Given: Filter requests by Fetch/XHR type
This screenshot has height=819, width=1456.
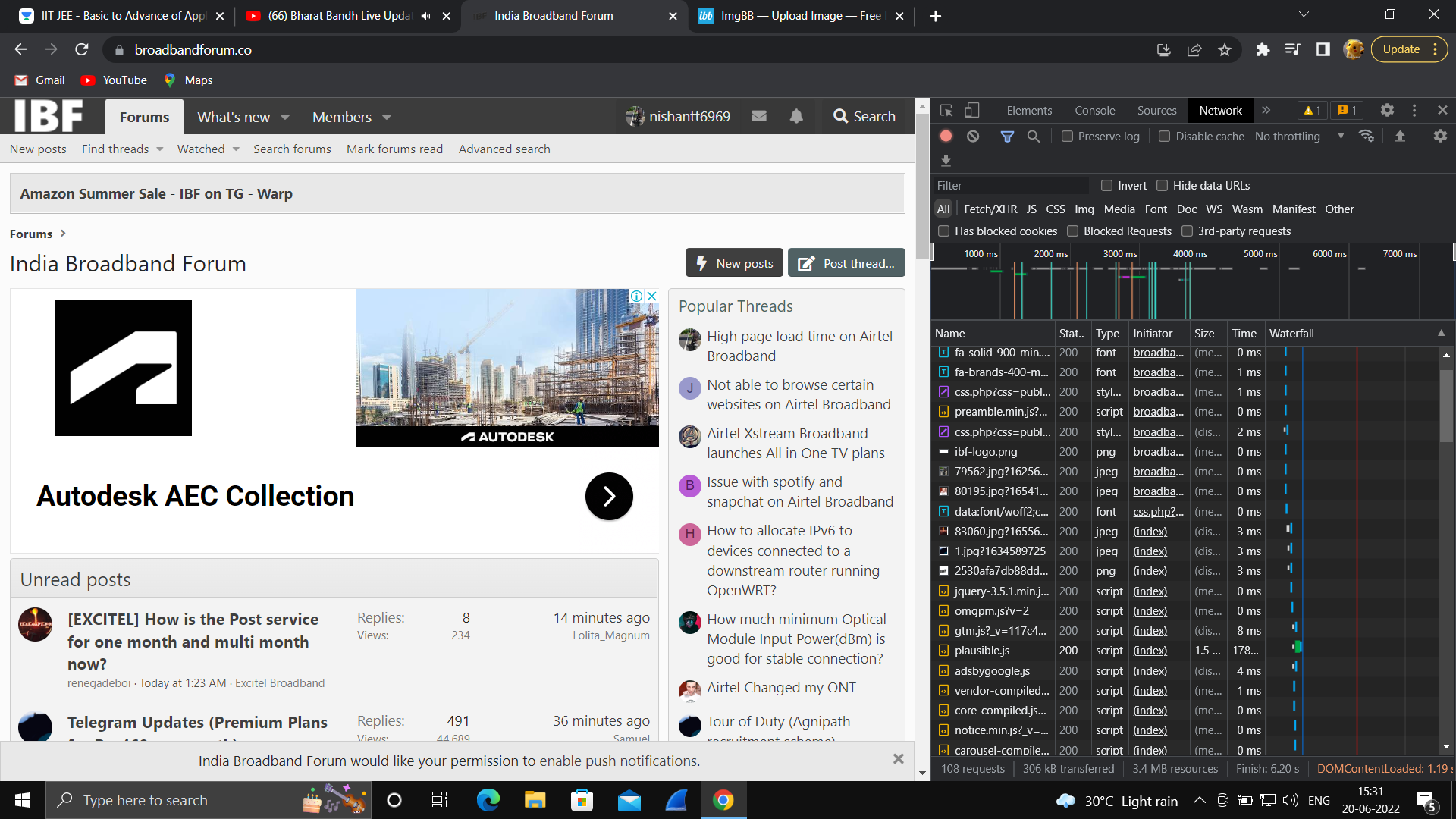Looking at the screenshot, I should point(990,209).
